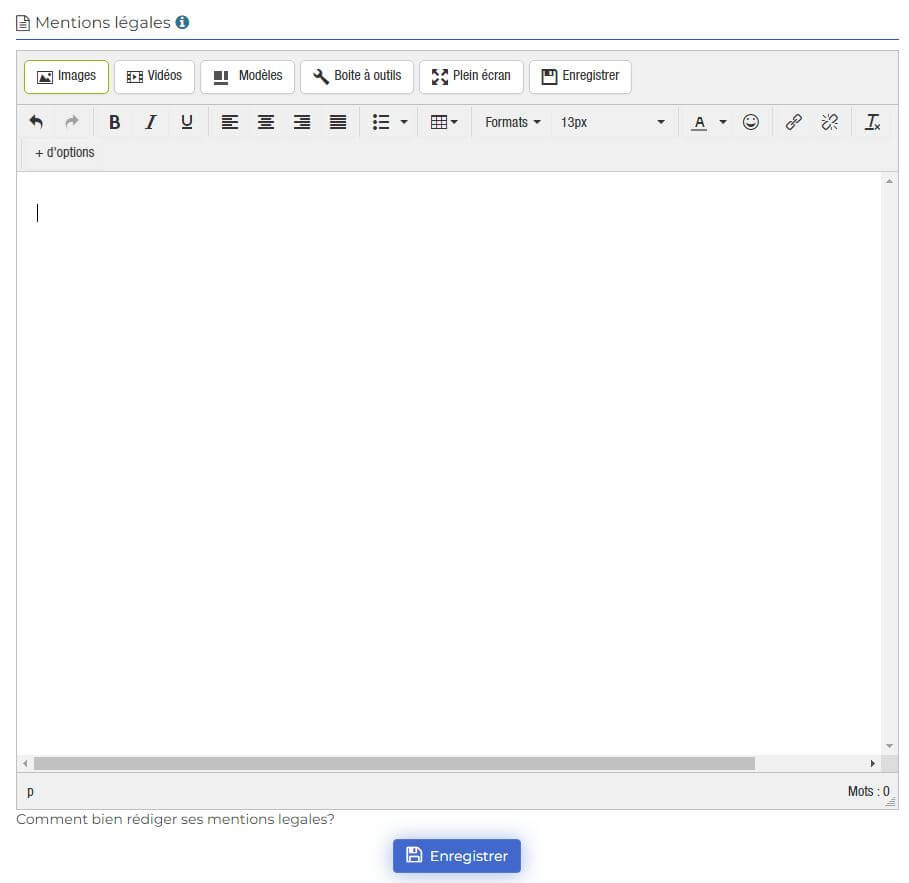The width and height of the screenshot is (909, 883).
Task: Open the Formats dropdown menu
Action: coord(512,122)
